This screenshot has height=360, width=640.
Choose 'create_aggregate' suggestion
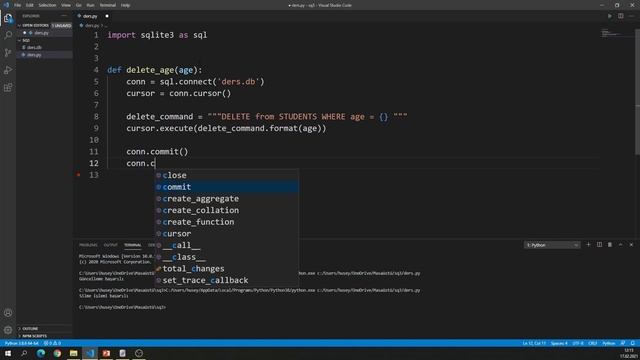pos(227,199)
